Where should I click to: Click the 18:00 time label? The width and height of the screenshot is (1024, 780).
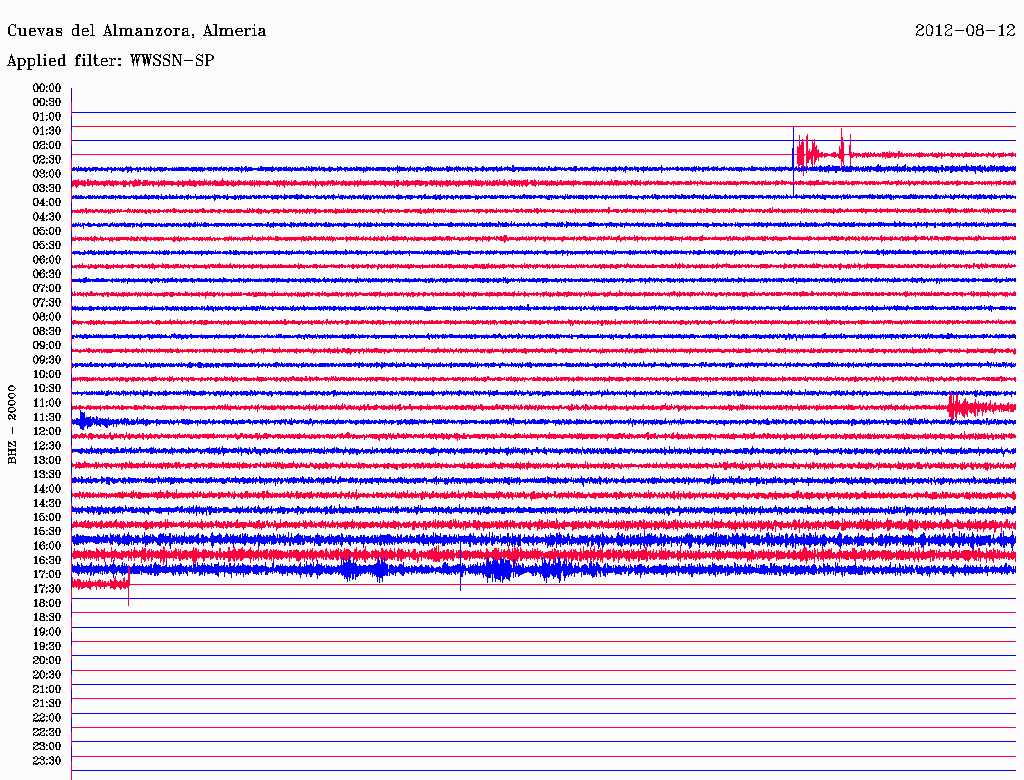coord(47,603)
